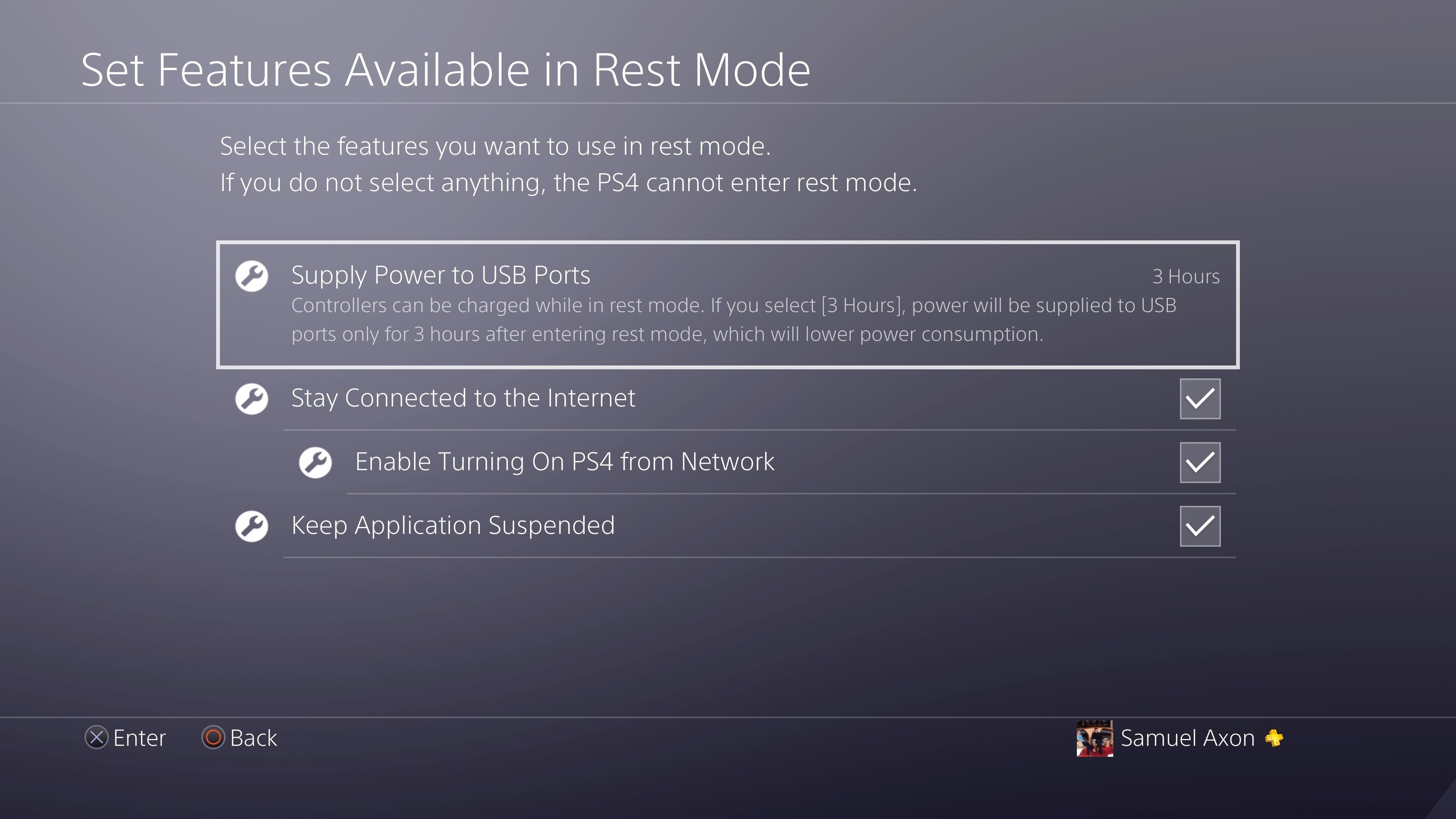1456x819 pixels.
Task: Click the PlayStation Plus icon beside Samuel Axon
Action: click(x=1274, y=737)
